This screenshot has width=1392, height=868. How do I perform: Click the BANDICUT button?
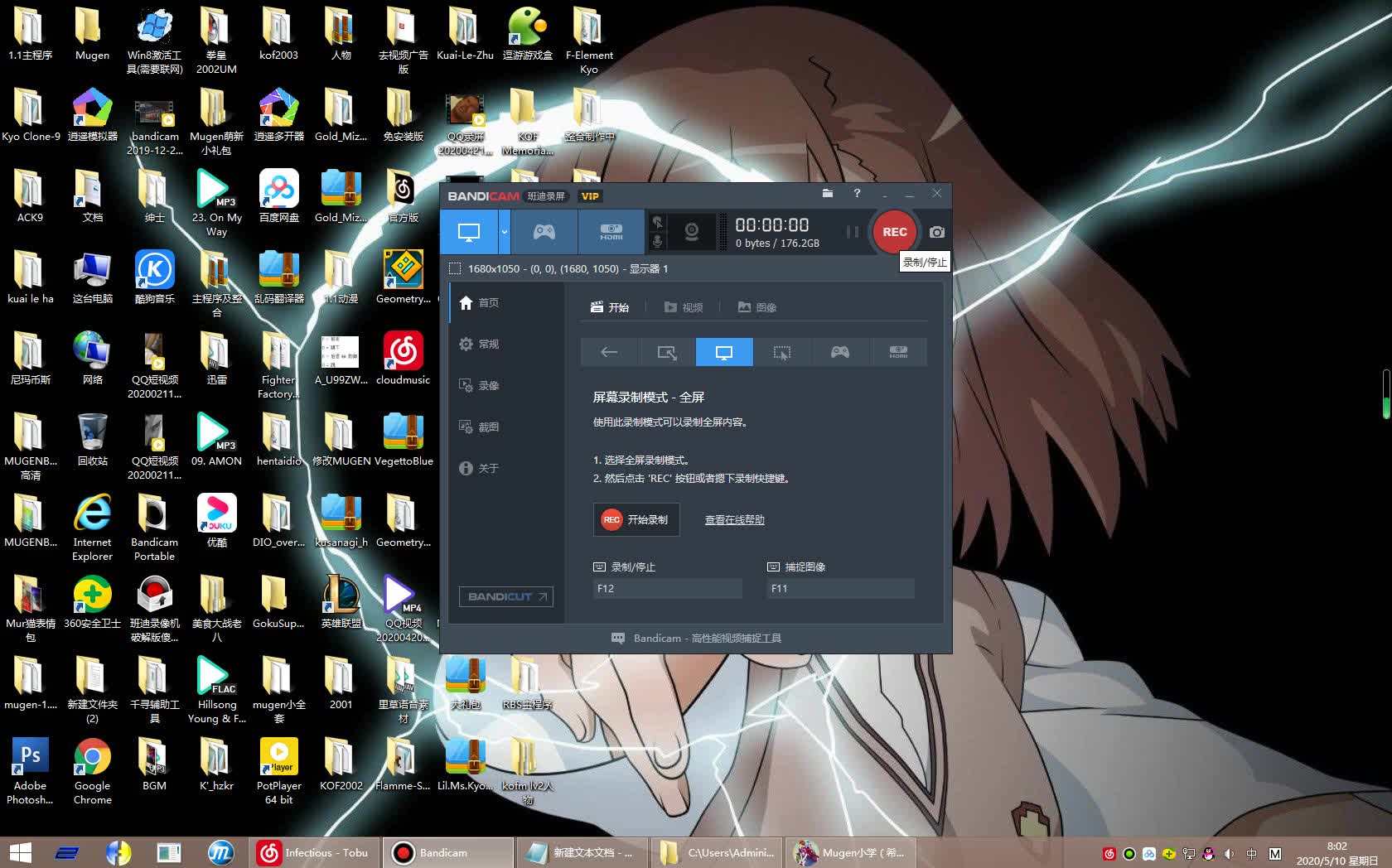point(506,596)
